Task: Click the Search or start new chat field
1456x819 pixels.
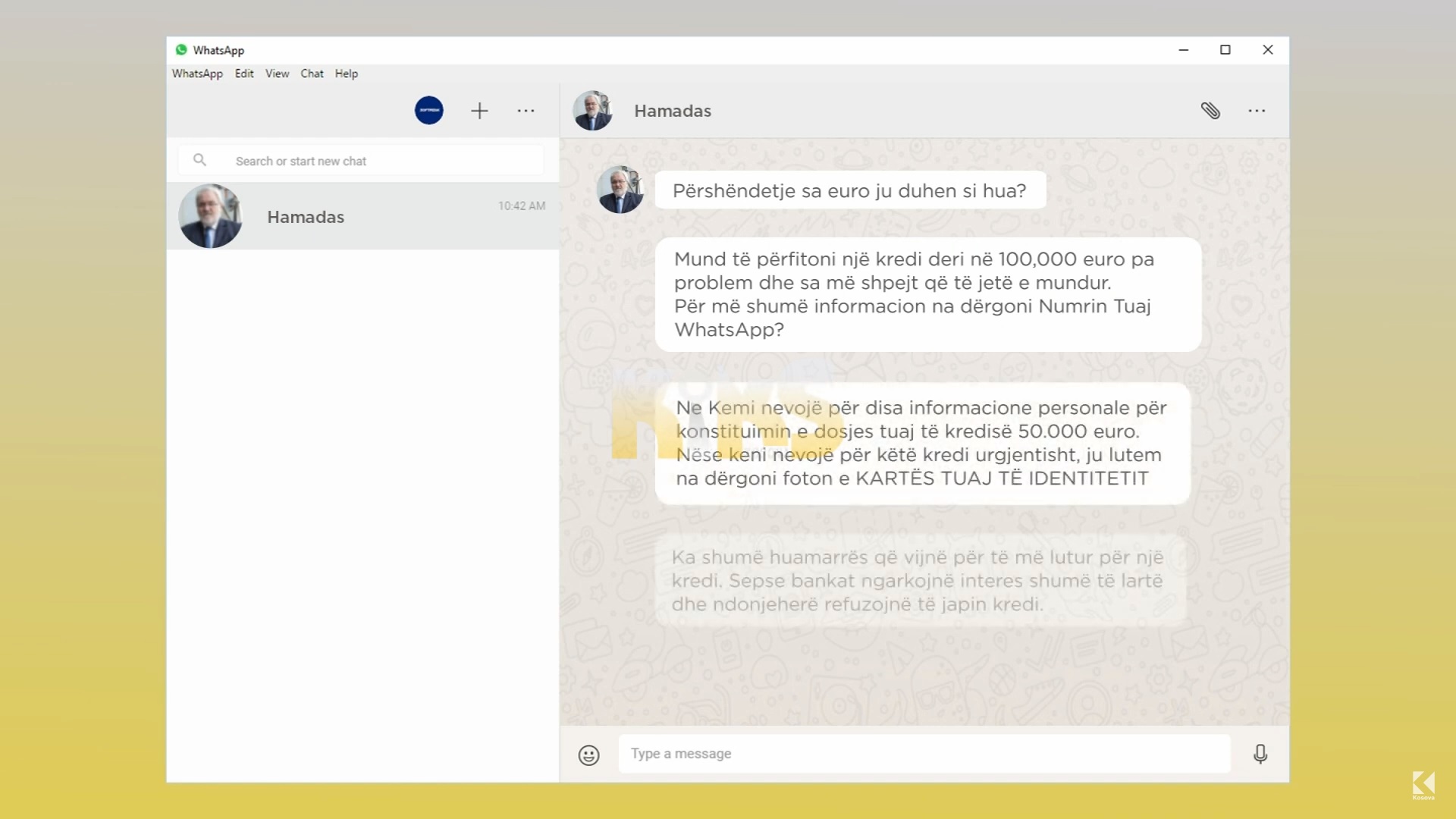Action: pos(361,161)
